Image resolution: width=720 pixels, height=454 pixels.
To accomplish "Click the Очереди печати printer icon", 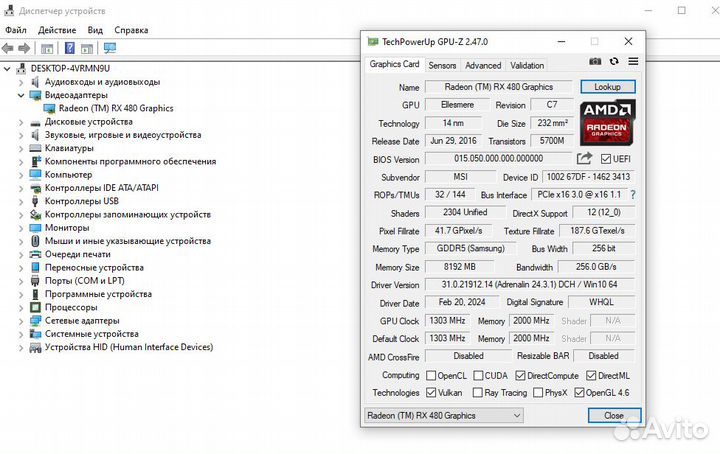I will click(x=35, y=254).
